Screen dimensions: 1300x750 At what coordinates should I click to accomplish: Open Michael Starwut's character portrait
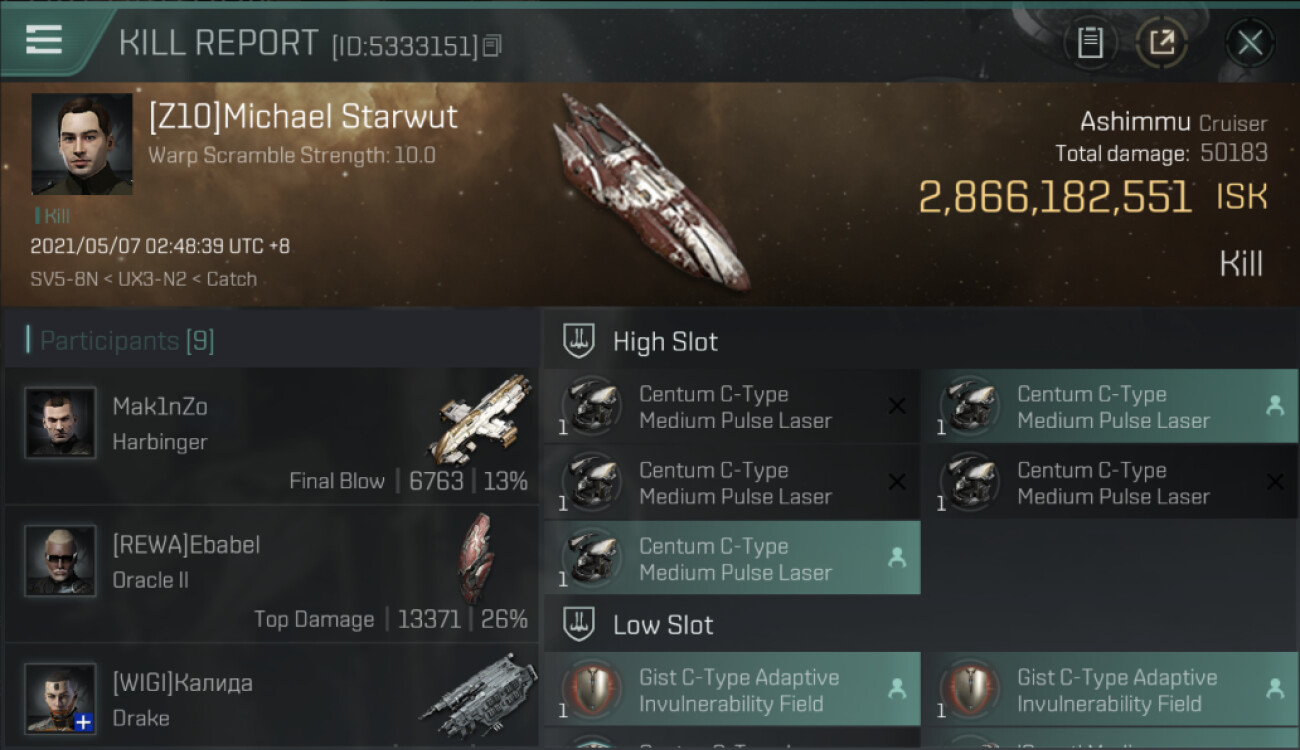click(x=82, y=144)
